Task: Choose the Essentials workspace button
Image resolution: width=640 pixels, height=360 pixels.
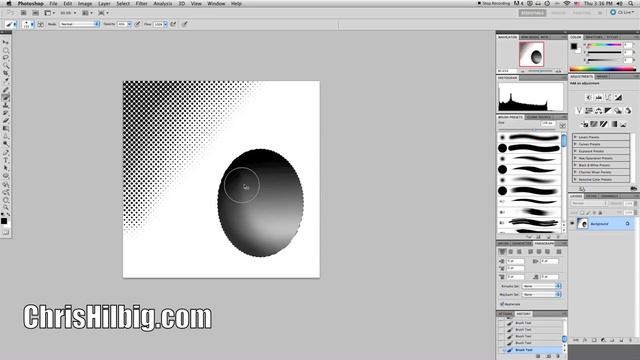Action: pos(532,13)
